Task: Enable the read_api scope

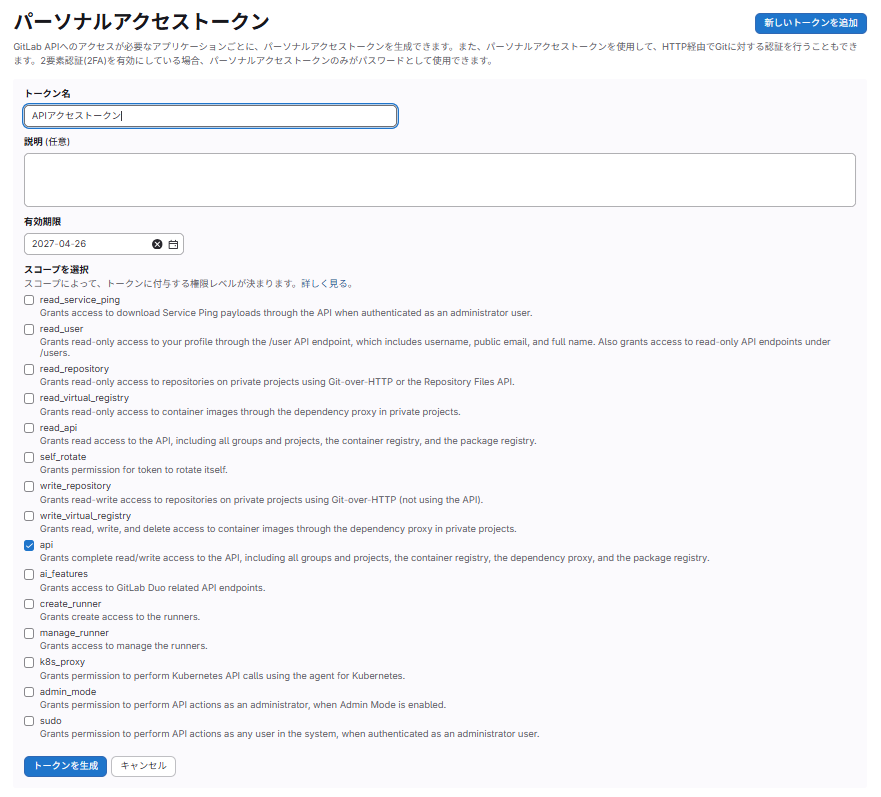Action: coord(29,427)
